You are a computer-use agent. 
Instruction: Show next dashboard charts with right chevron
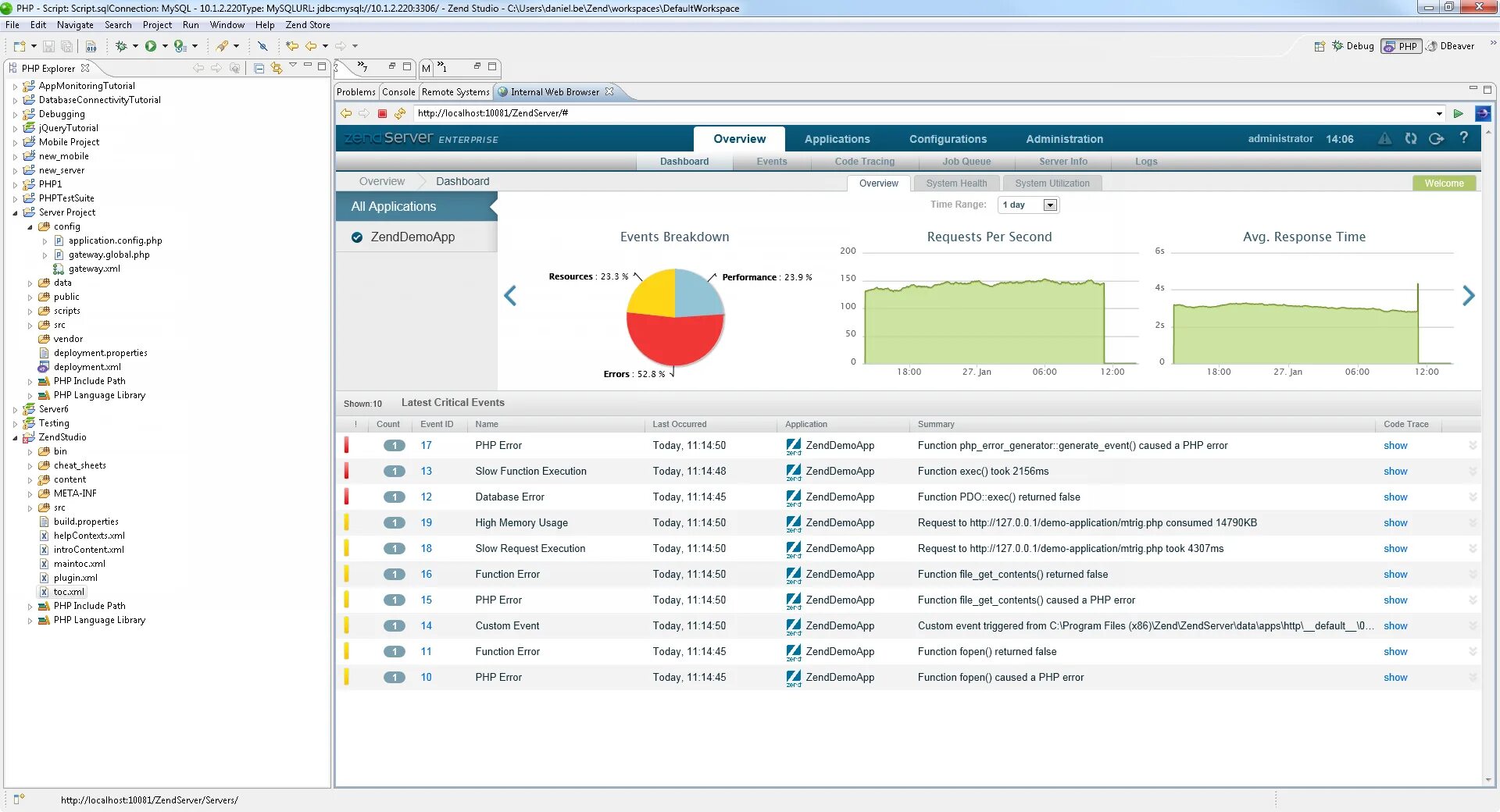(x=1469, y=296)
